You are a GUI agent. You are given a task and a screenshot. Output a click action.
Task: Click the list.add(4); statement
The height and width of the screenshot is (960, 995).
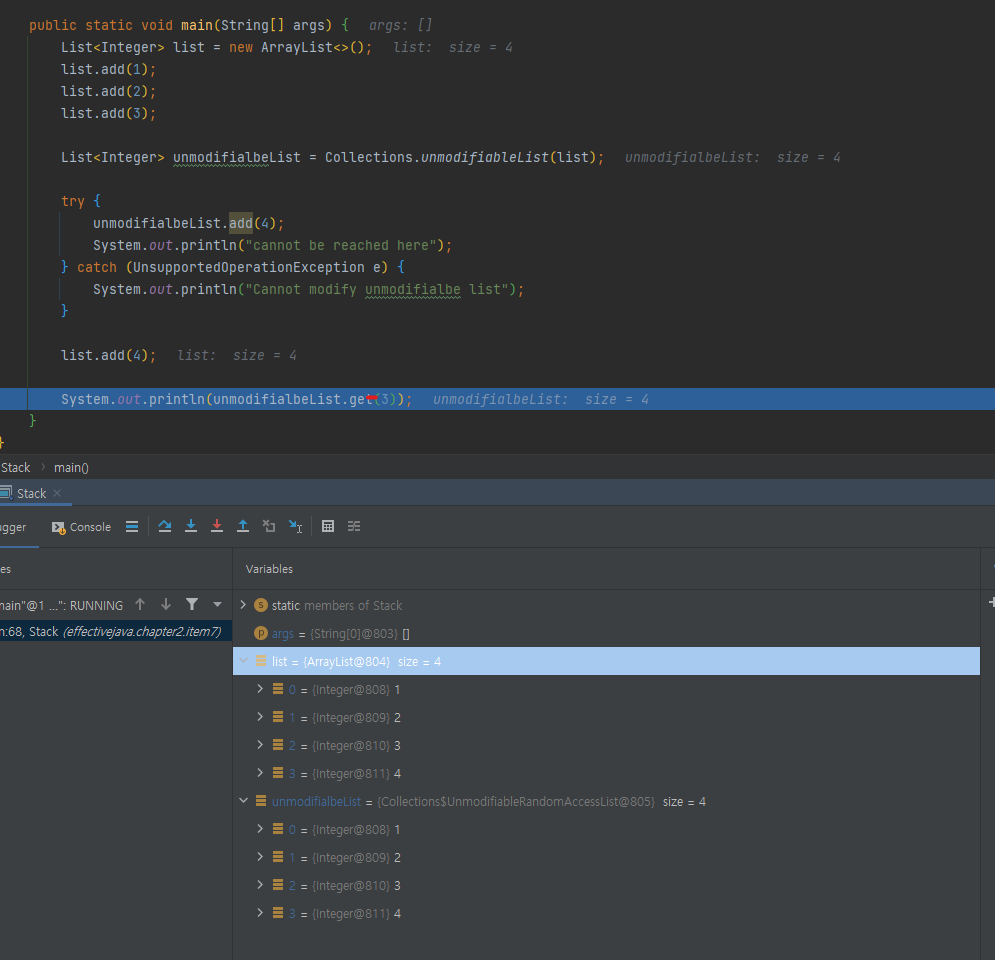pyautogui.click(x=109, y=355)
